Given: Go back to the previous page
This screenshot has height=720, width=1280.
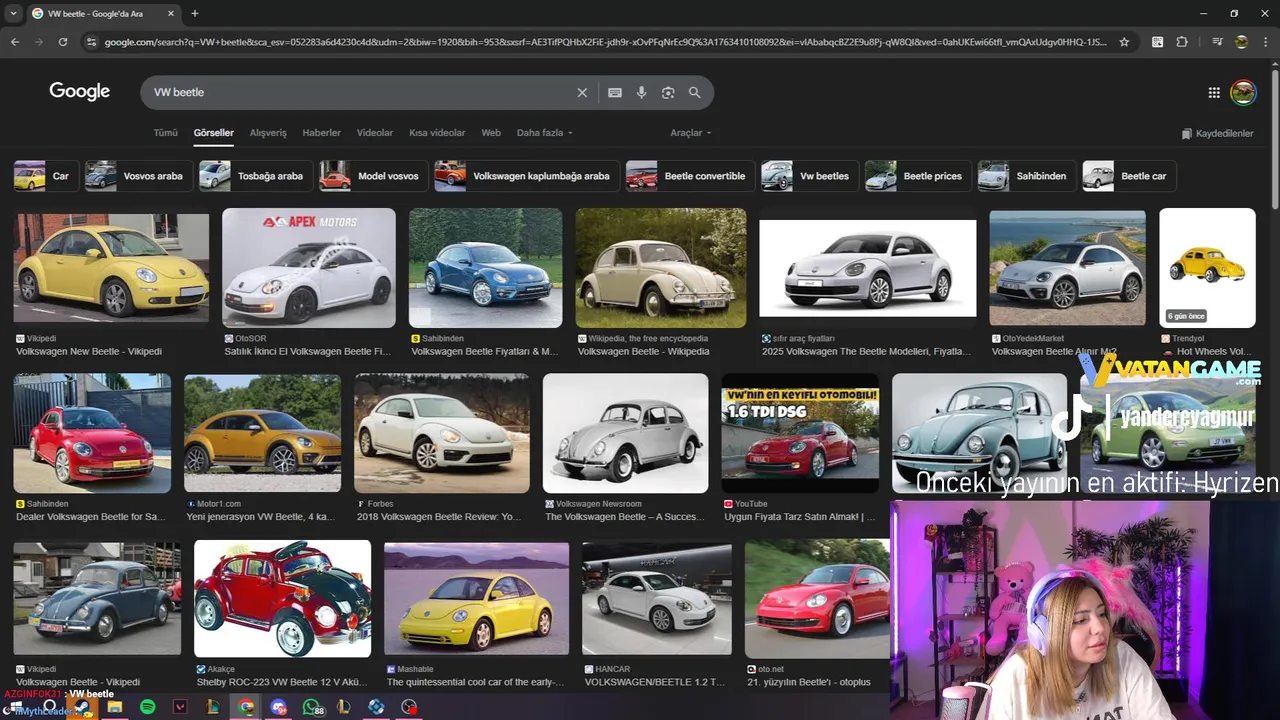Looking at the screenshot, I should (15, 42).
